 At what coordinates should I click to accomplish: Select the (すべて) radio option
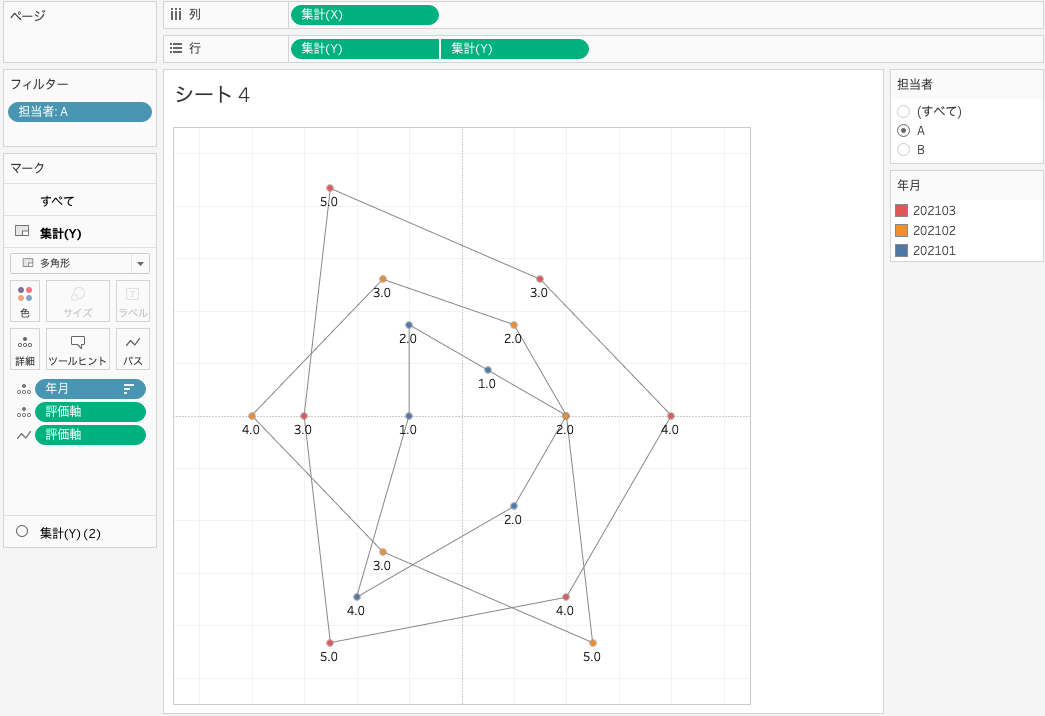(904, 112)
